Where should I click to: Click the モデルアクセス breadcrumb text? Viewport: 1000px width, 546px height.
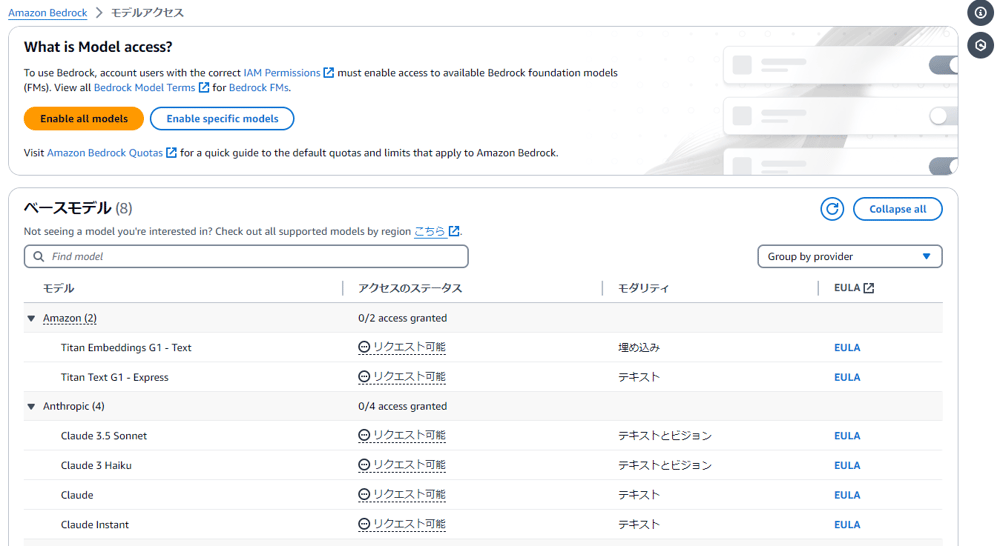coord(147,13)
